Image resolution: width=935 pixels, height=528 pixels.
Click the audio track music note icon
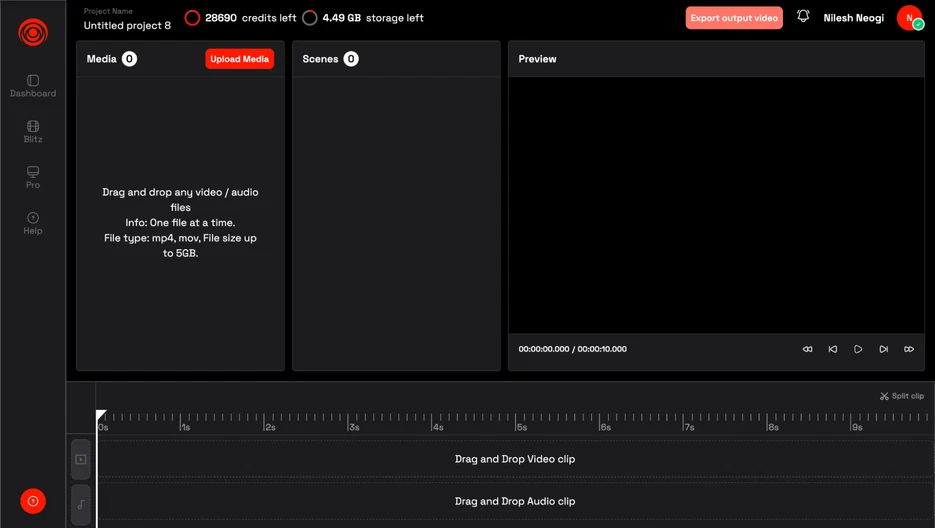pos(81,504)
